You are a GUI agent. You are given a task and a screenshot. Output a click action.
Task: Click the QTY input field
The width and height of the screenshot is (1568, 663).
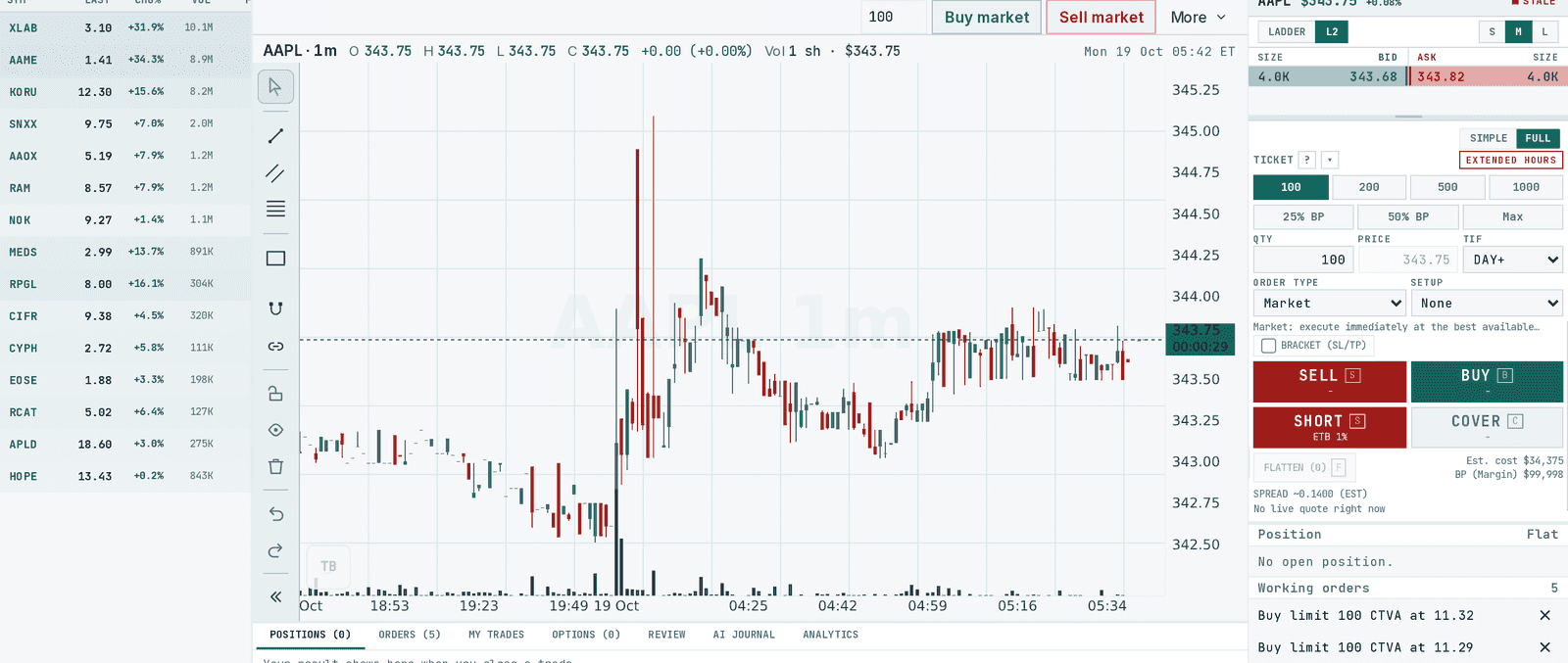[1303, 260]
